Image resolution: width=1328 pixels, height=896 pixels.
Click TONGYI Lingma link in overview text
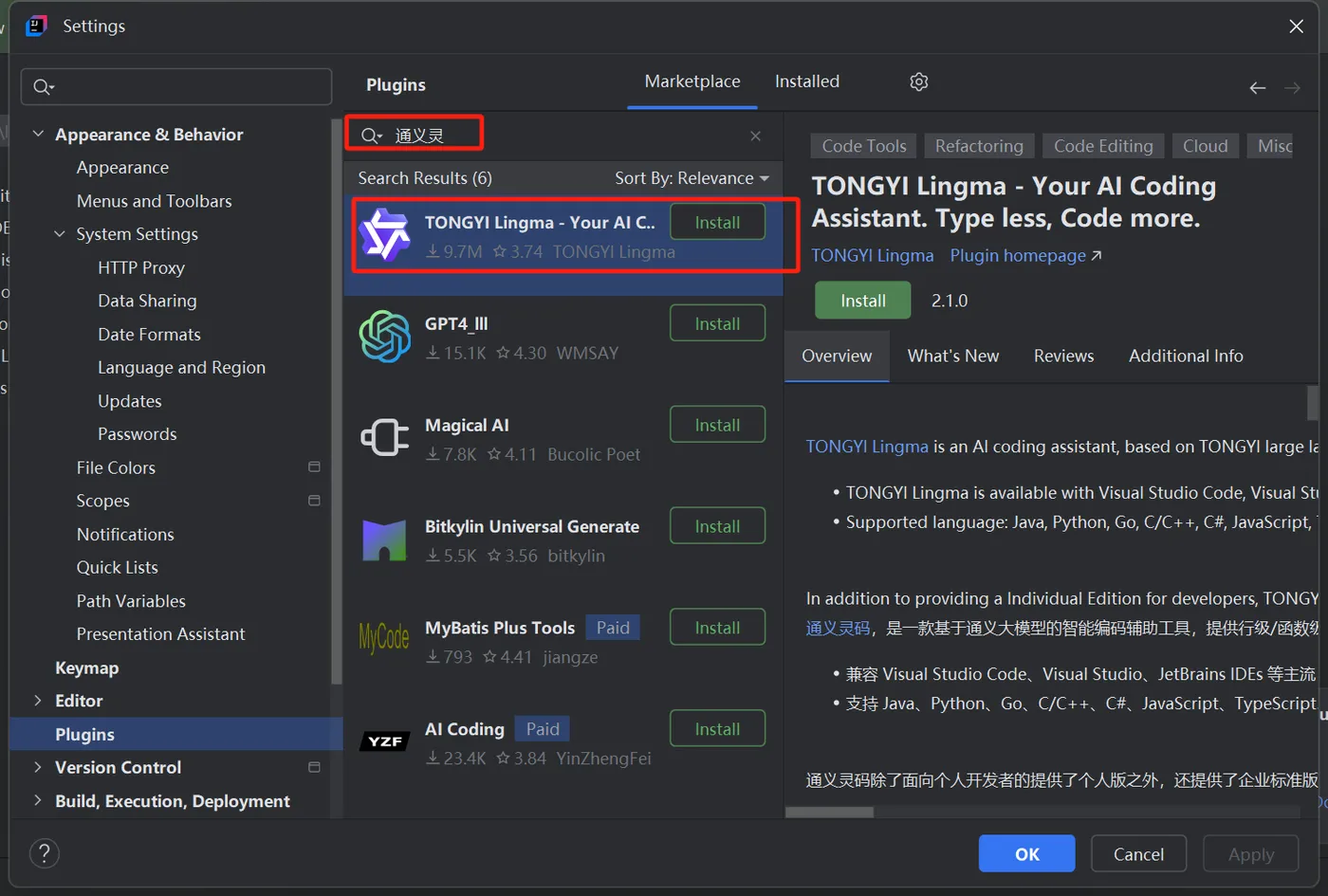867,447
